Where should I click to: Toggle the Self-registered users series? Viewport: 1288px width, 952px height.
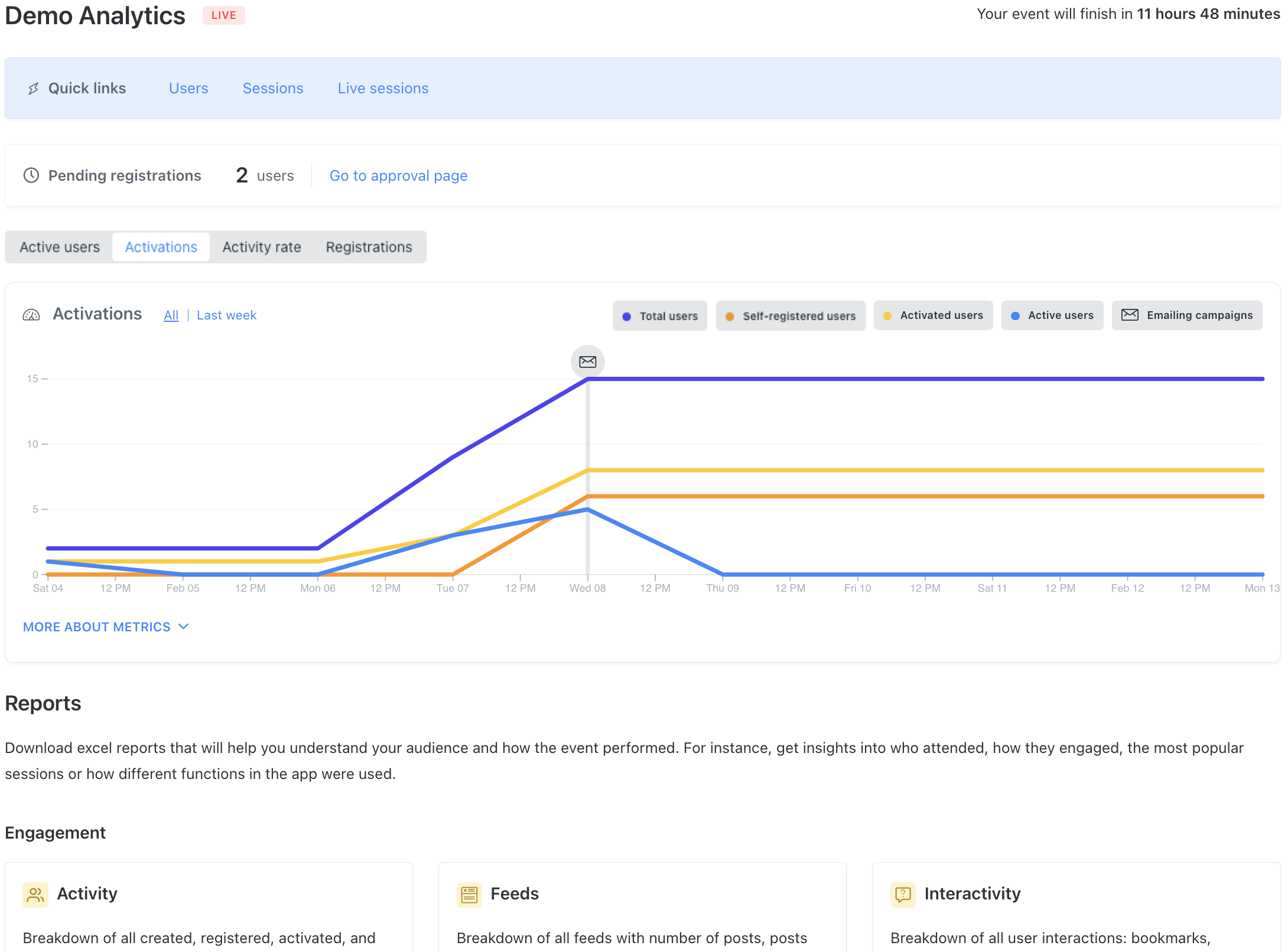pos(791,315)
